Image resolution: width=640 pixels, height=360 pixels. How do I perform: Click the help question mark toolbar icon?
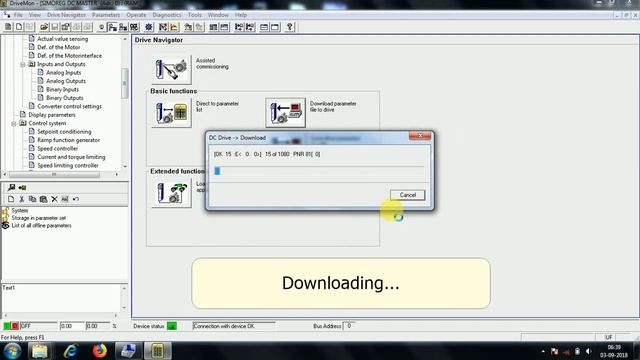point(289,27)
